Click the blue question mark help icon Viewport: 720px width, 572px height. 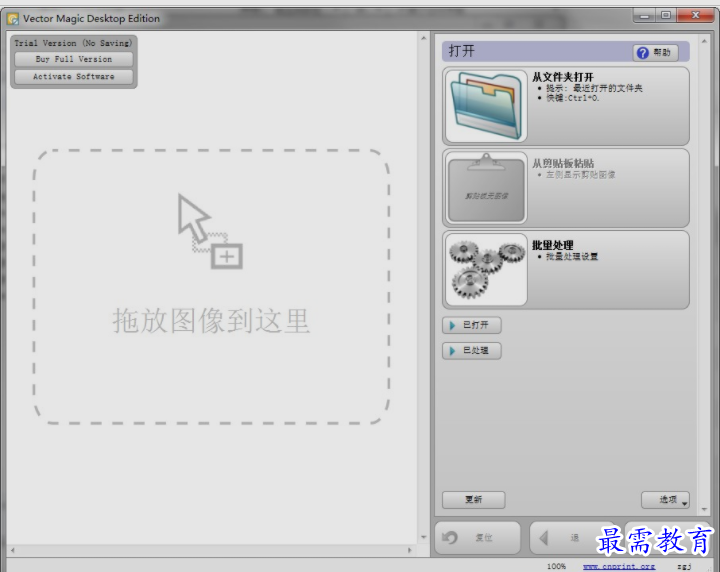[642, 53]
